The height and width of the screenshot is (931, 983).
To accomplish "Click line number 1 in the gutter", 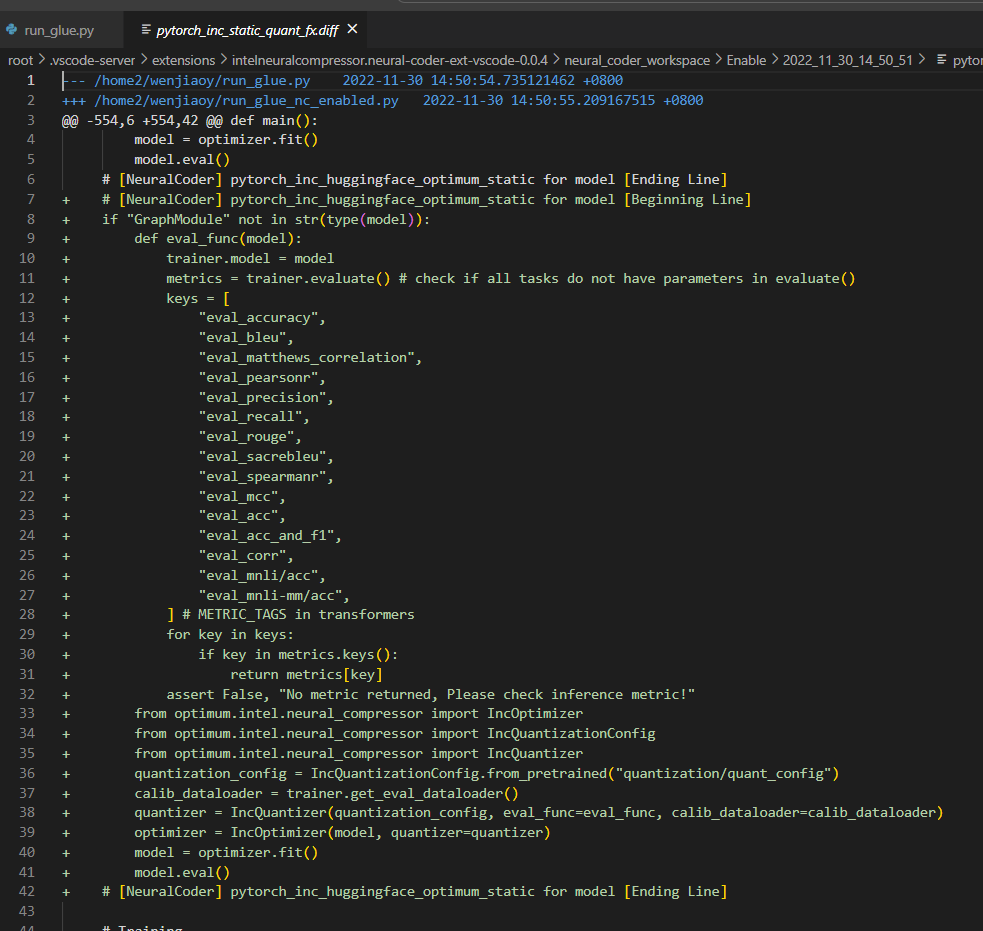I will [x=30, y=80].
